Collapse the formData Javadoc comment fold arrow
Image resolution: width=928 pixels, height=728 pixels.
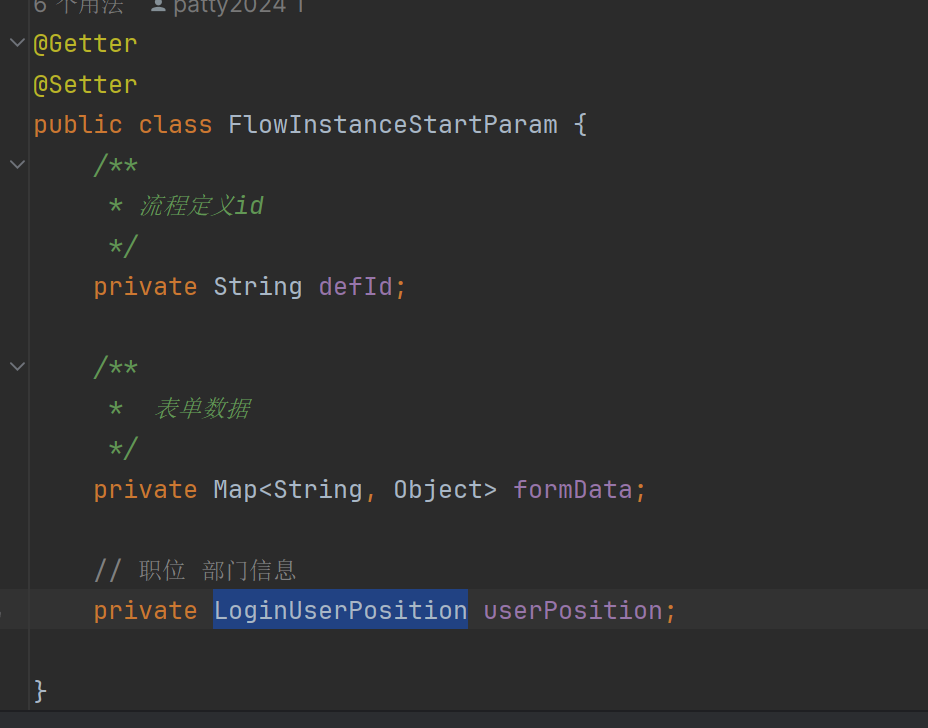pyautogui.click(x=16, y=367)
